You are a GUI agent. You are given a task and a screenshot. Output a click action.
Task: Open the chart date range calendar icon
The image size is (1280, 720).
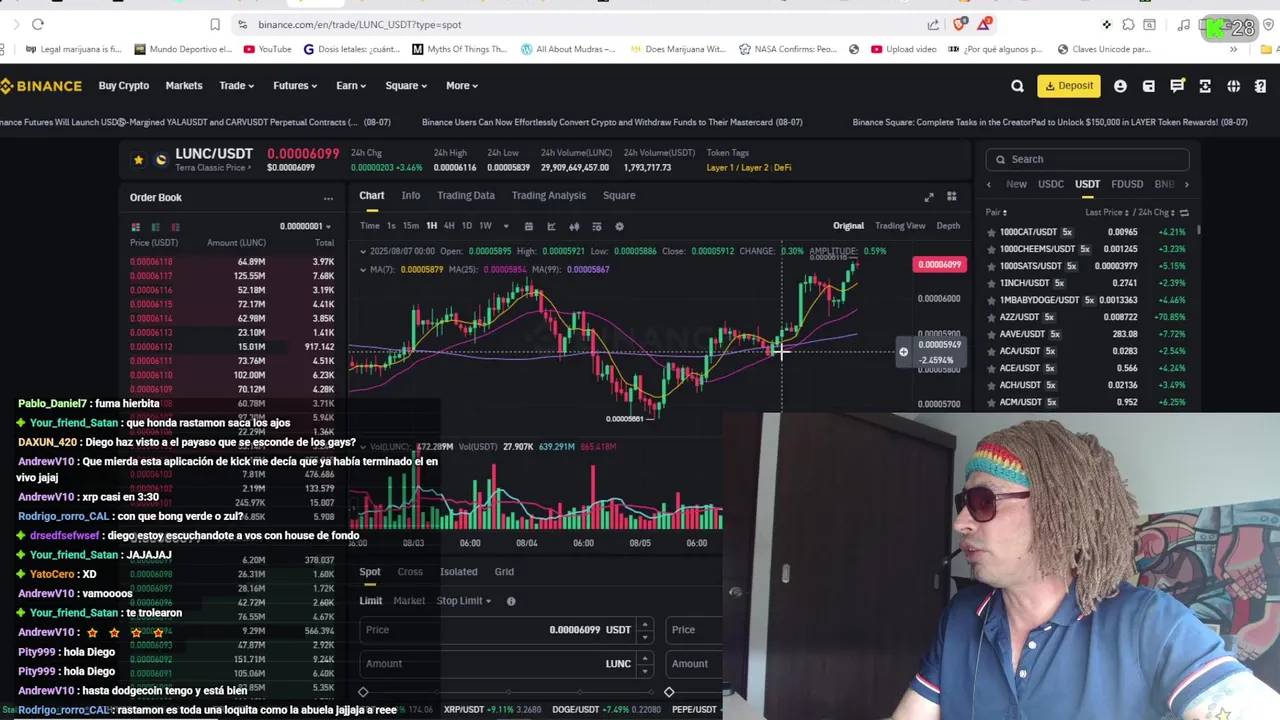528,227
